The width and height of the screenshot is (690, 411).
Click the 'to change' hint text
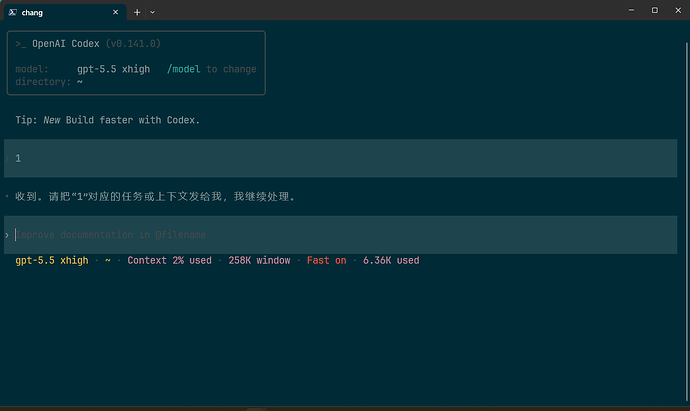231,69
